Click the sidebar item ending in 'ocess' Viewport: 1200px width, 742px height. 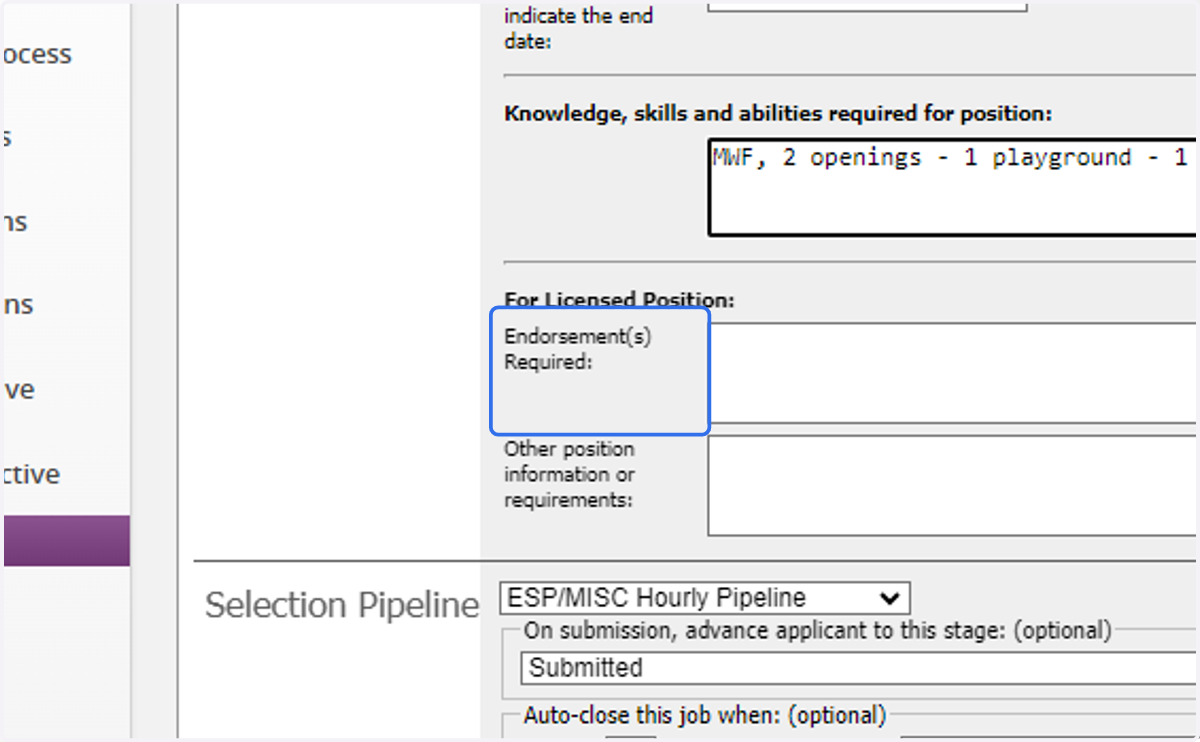(37, 54)
